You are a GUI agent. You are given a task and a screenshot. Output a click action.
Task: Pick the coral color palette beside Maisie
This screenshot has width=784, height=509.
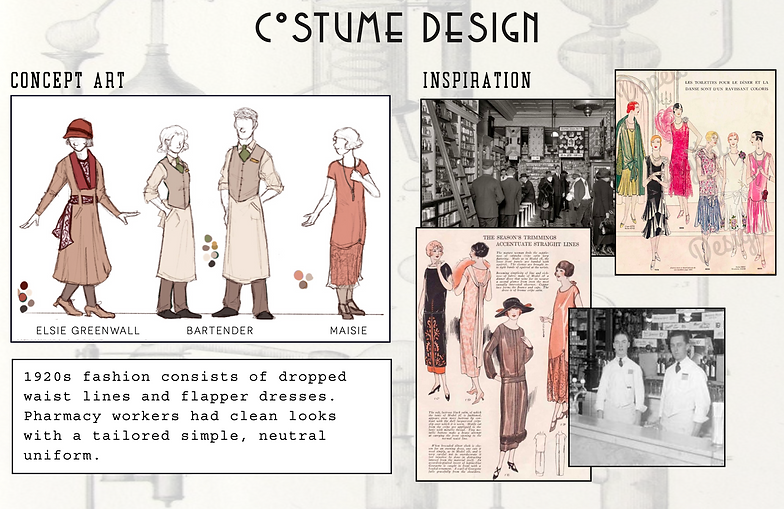pos(303,279)
